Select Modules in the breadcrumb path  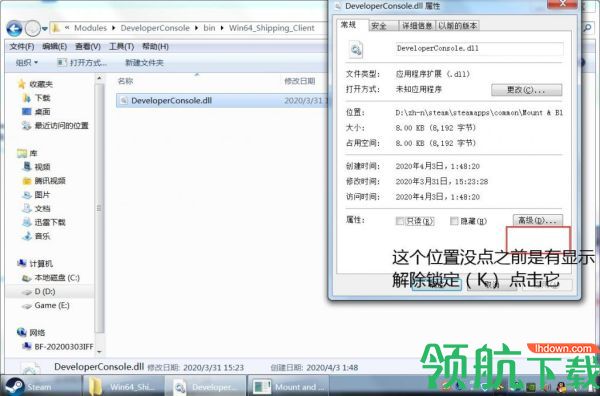pos(90,28)
